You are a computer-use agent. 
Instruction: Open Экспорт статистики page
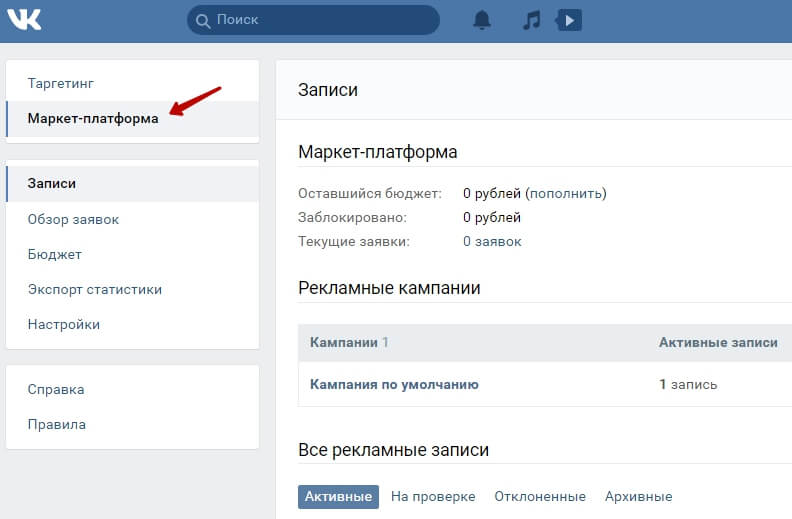tap(95, 289)
